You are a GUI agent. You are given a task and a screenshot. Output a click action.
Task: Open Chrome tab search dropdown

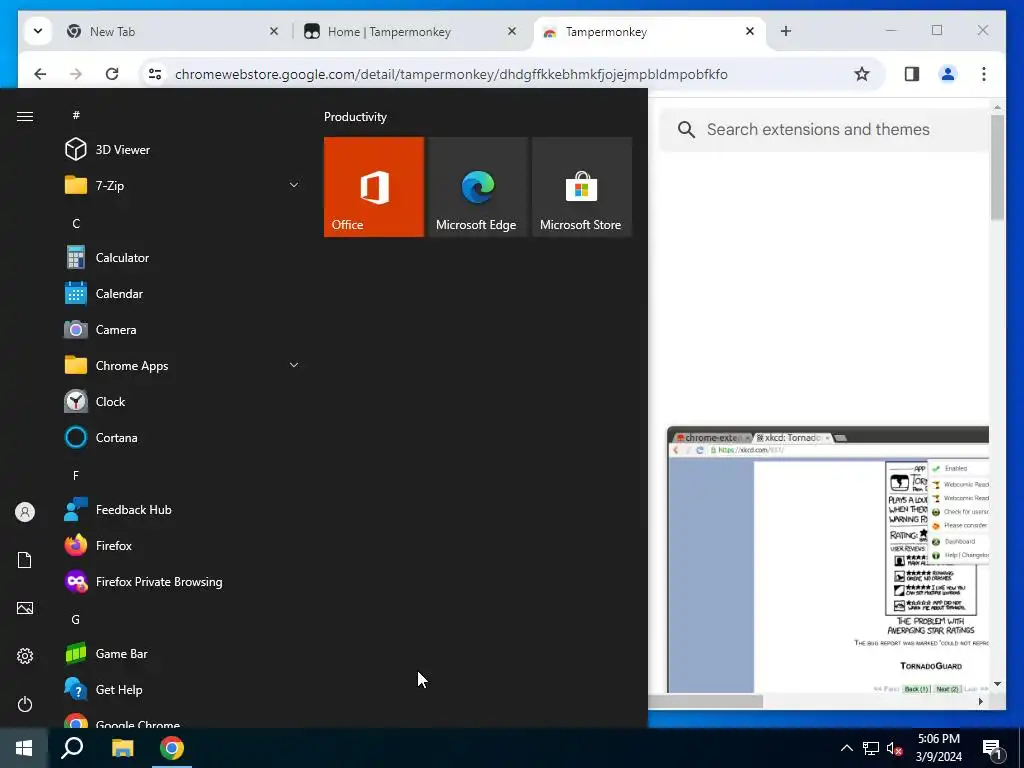[38, 31]
